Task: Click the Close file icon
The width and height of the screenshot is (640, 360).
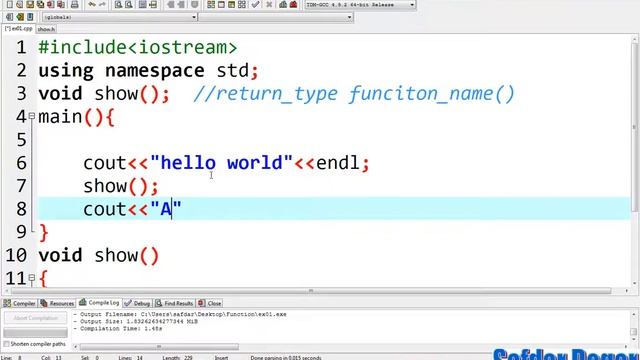Action: click(51, 4)
